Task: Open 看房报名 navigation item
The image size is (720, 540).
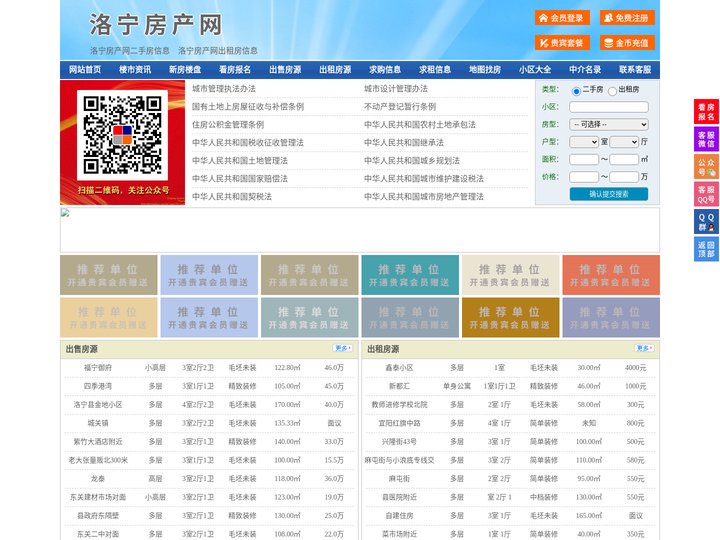Action: (x=235, y=70)
